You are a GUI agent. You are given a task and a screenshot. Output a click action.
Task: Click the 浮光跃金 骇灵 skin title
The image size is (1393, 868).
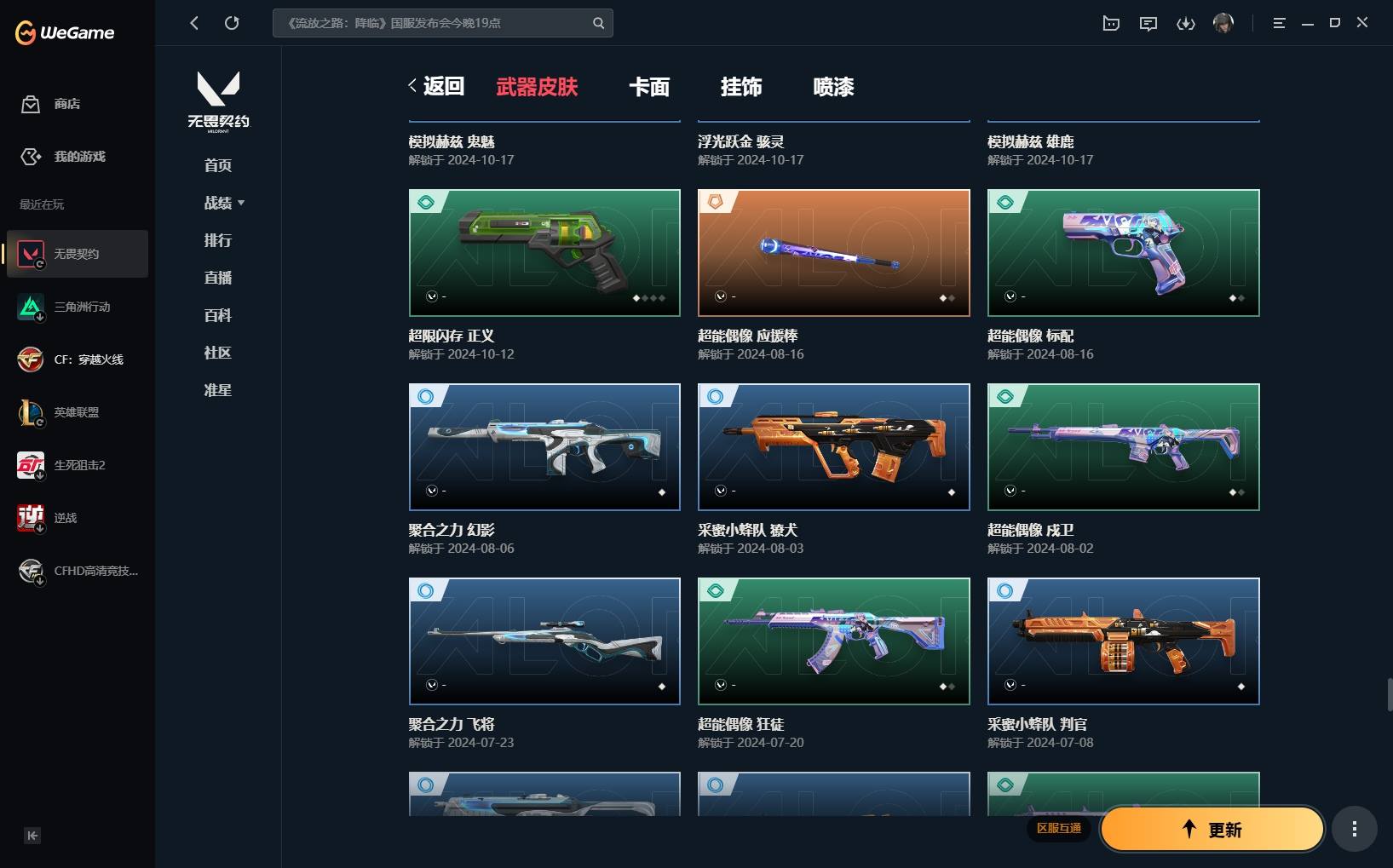click(x=741, y=141)
